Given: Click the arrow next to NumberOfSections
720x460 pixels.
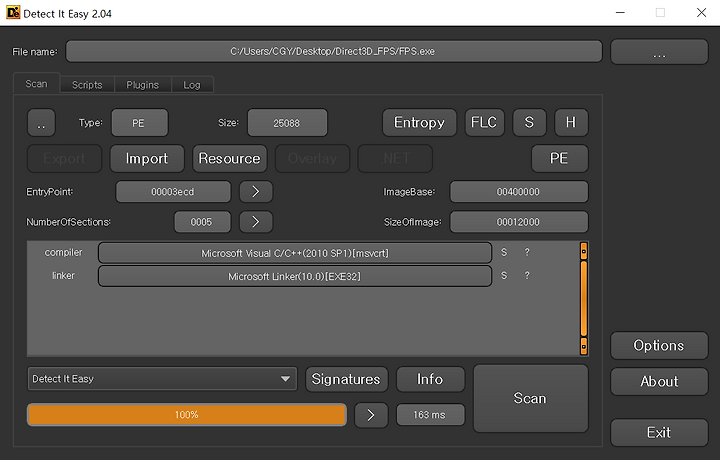Looking at the screenshot, I should pyautogui.click(x=256, y=222).
